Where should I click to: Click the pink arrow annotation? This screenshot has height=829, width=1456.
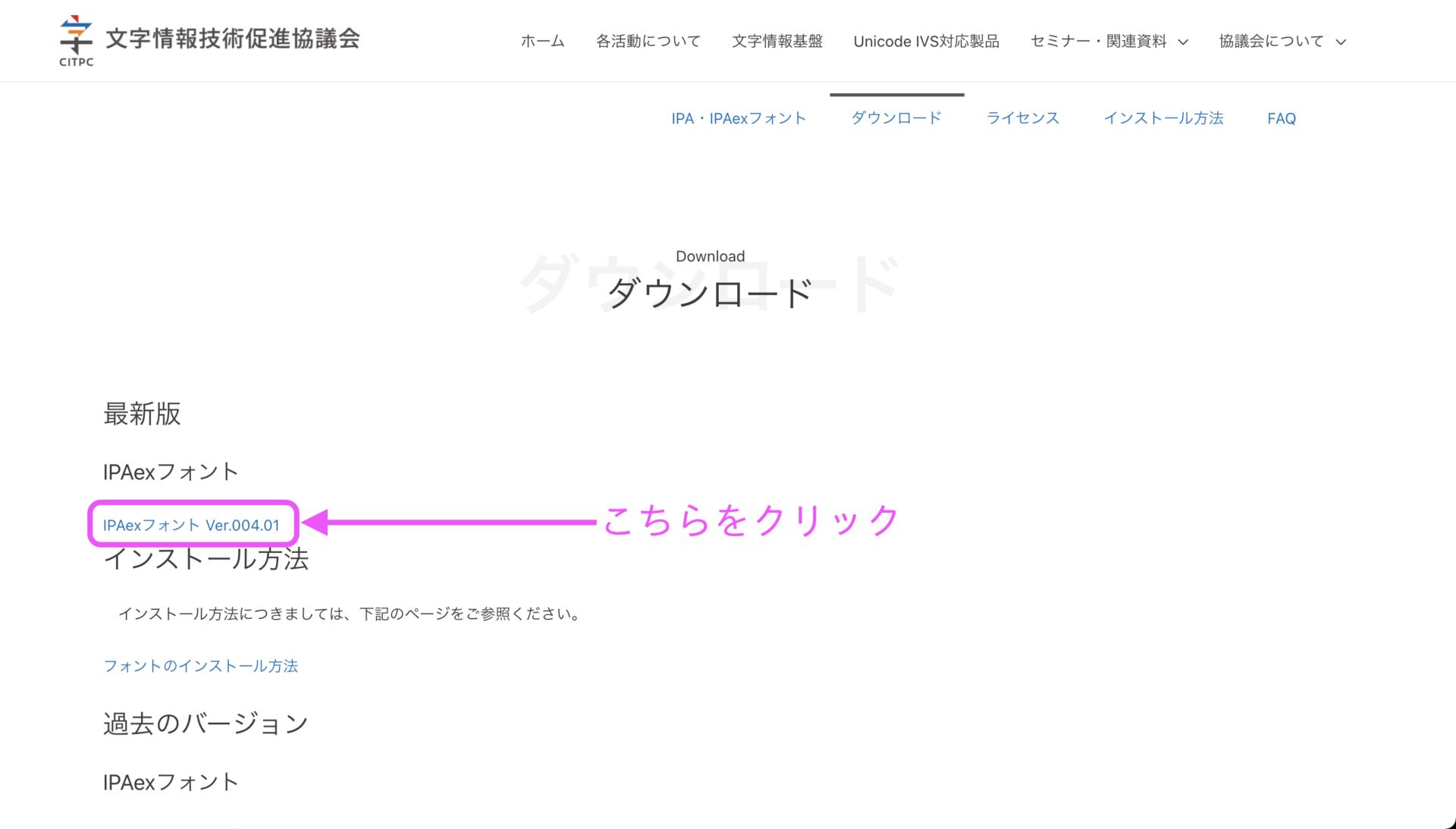447,522
